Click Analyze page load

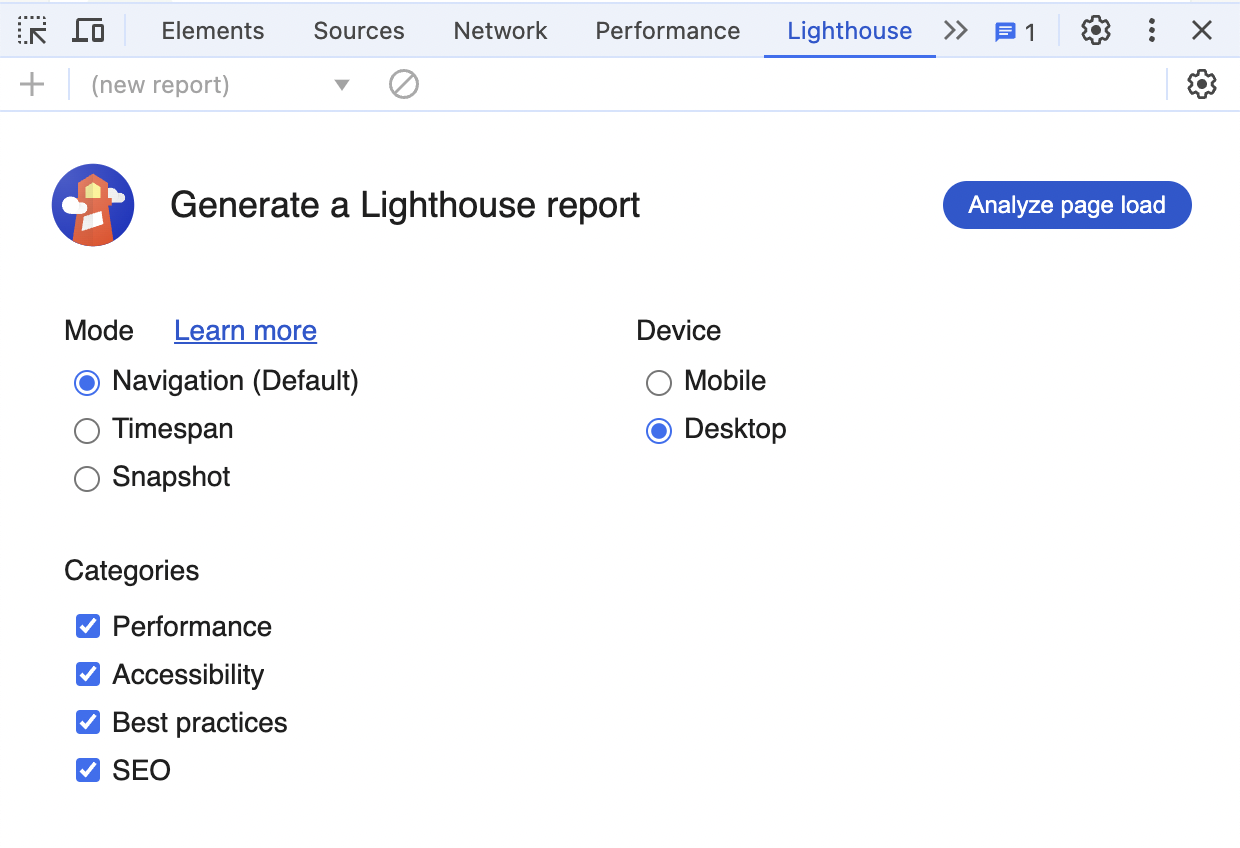tap(1066, 204)
